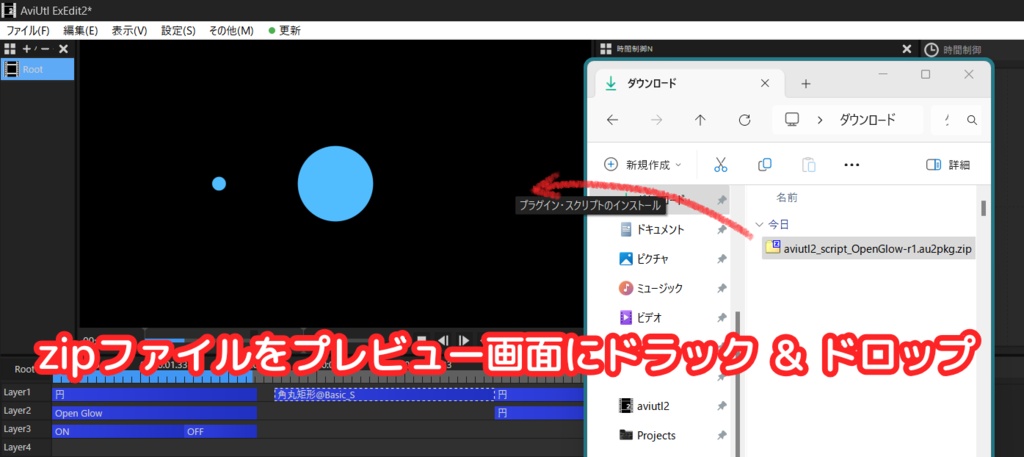Screen dimensions: 1024x457
Task: Unpin ピクチャ using its pin icon
Action: pos(722,259)
